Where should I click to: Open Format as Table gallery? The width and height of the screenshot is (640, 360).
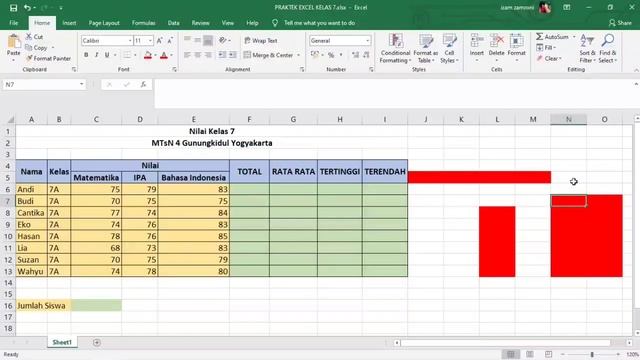[426, 49]
